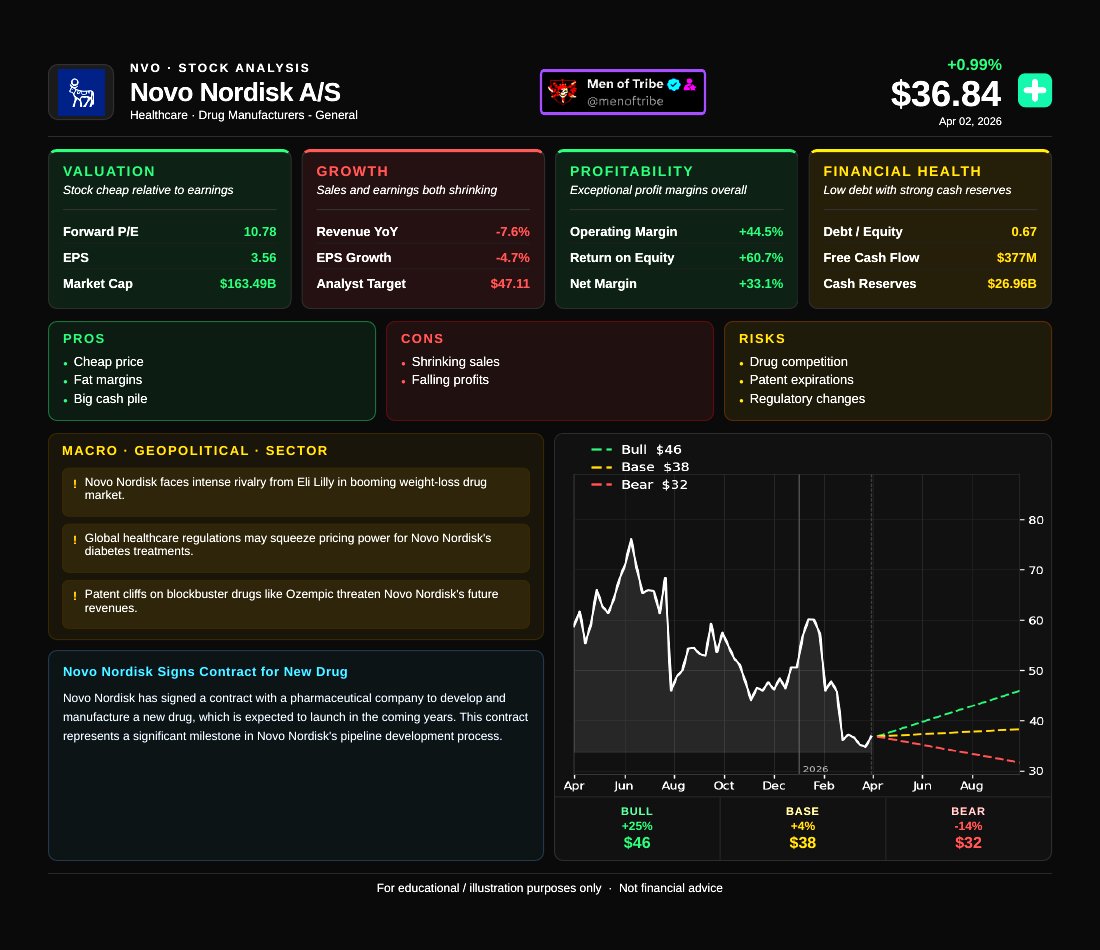Click the Novo Nordisk A/S company title
1100x950 pixels.
pos(235,92)
